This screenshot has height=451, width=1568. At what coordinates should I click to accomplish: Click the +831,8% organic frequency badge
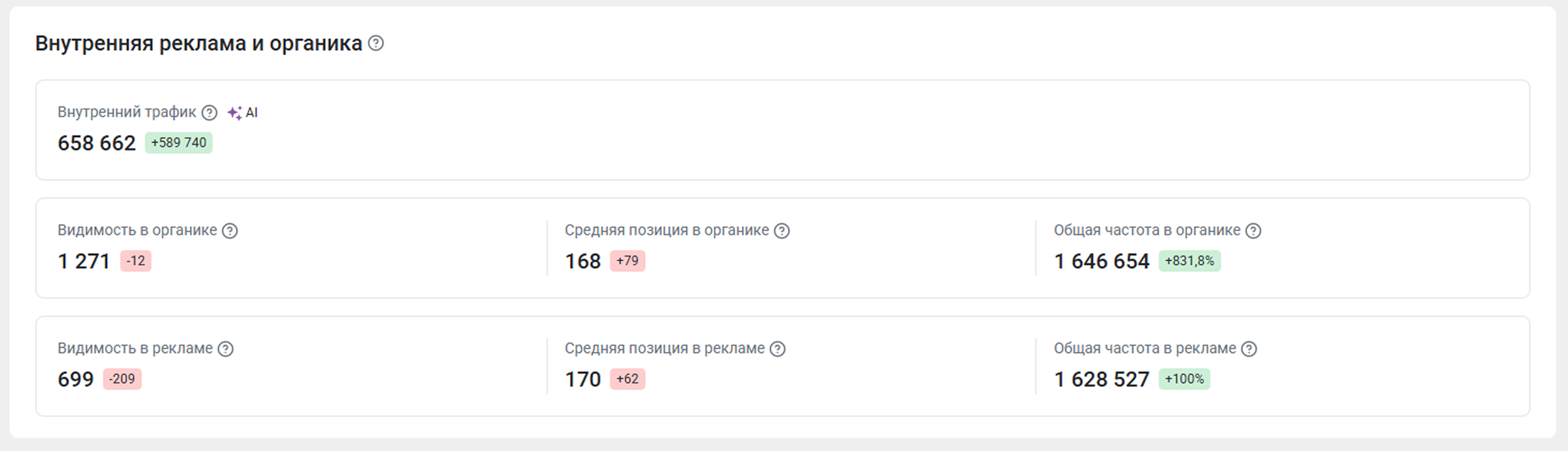pos(1189,261)
